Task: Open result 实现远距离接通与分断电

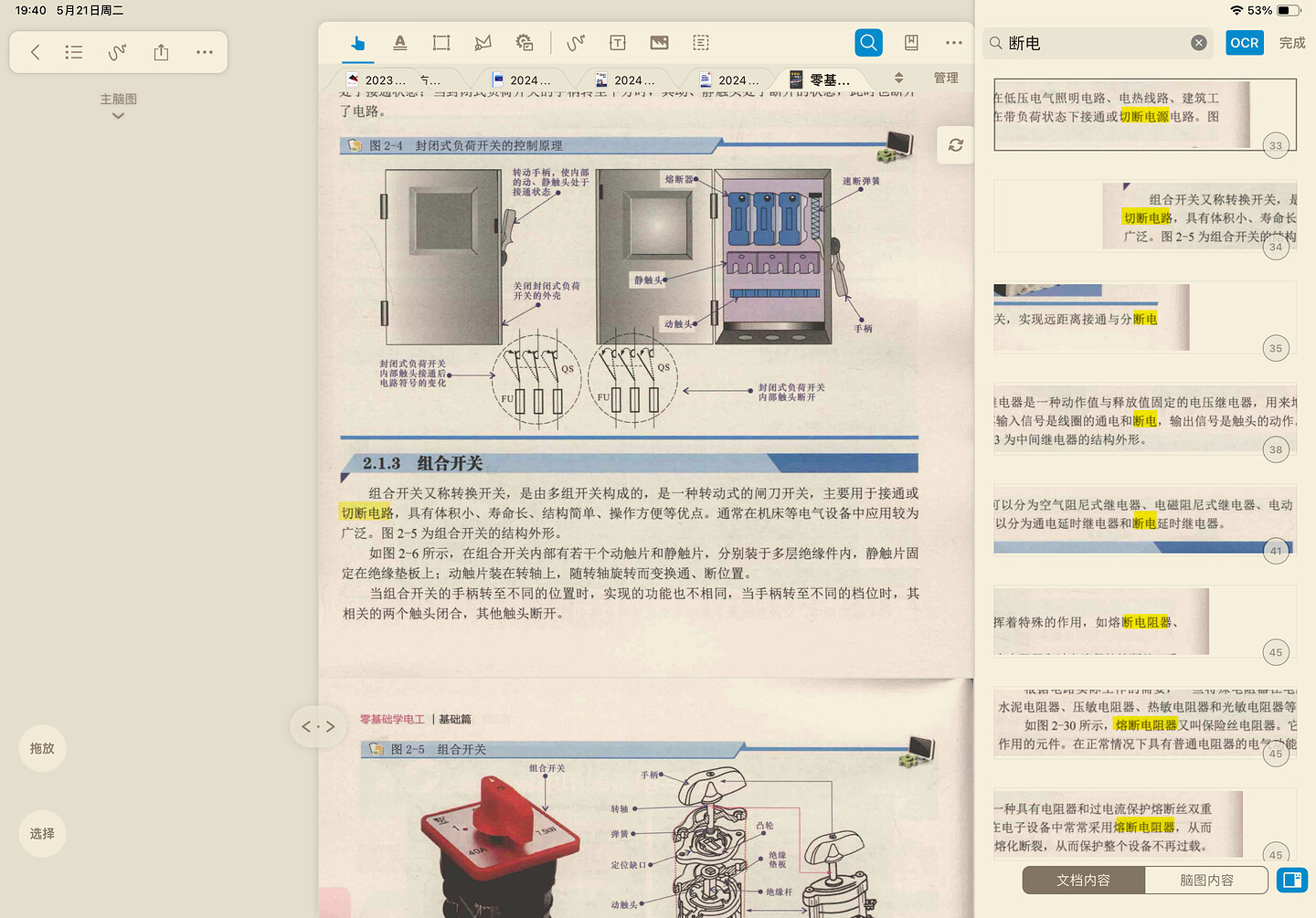Action: 1145,318
